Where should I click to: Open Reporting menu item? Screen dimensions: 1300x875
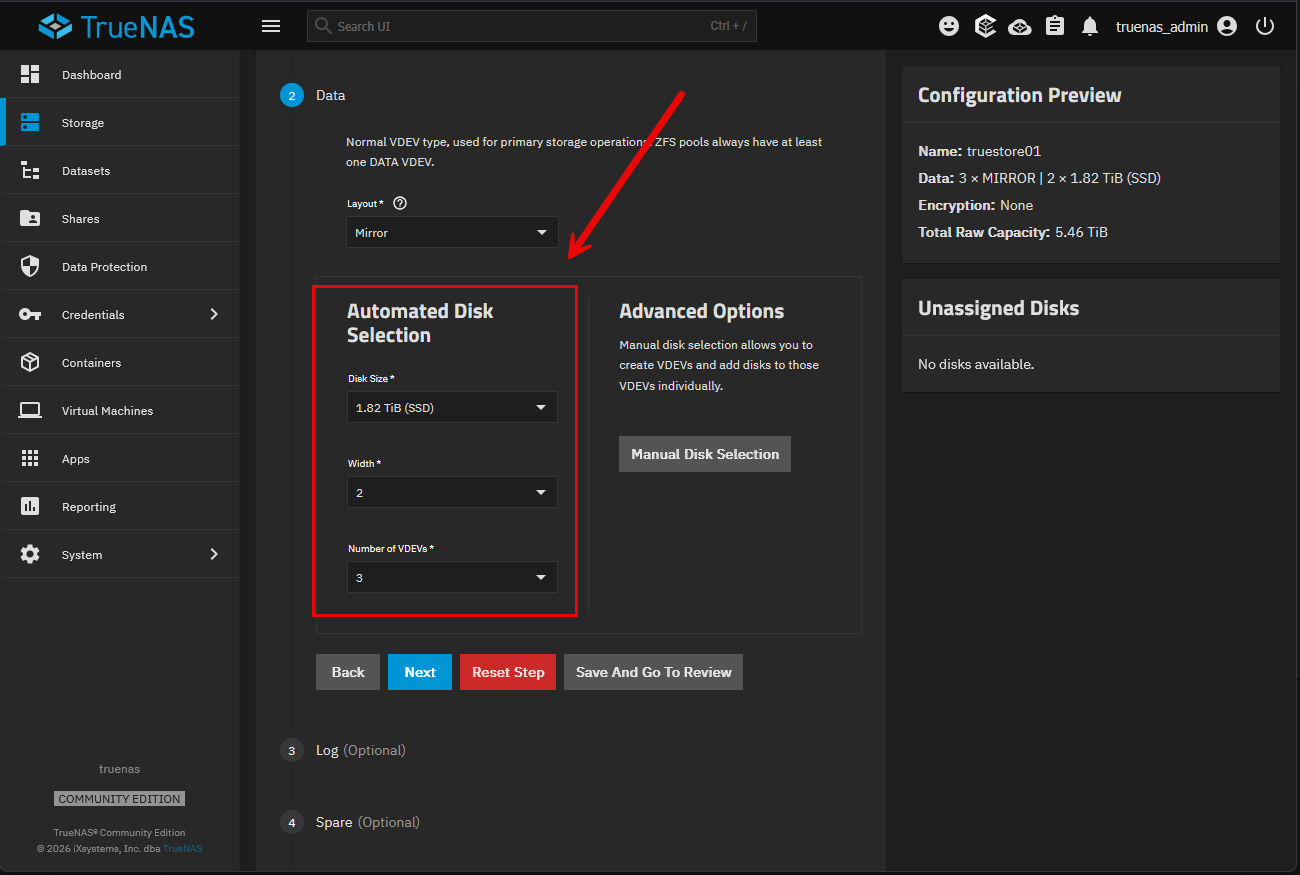120,506
